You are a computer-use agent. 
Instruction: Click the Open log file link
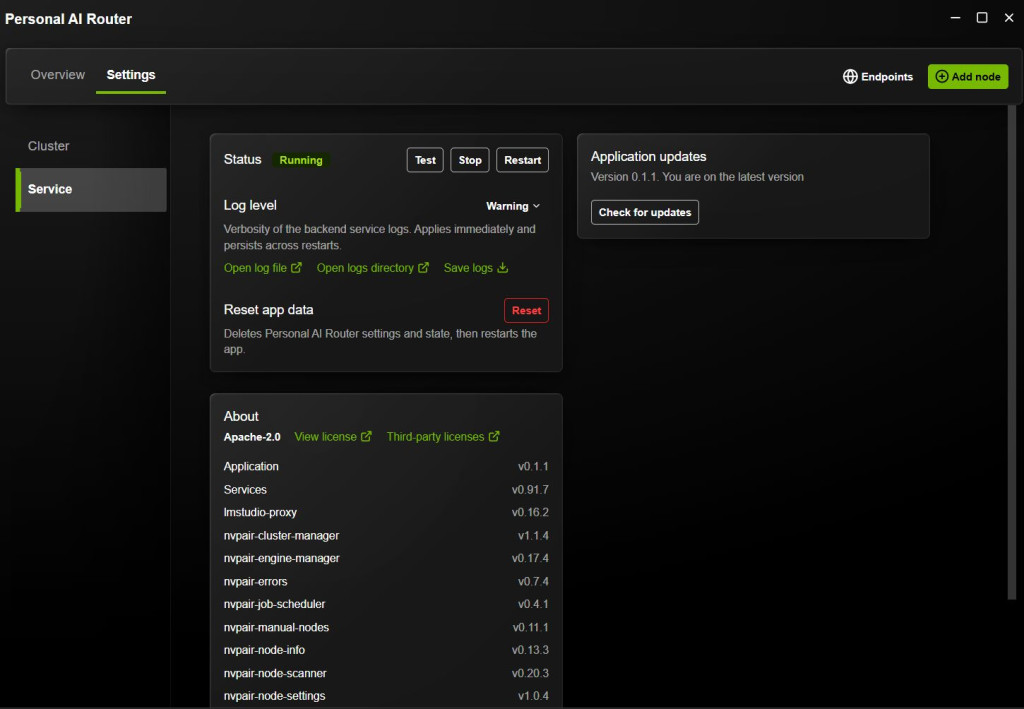coord(262,268)
